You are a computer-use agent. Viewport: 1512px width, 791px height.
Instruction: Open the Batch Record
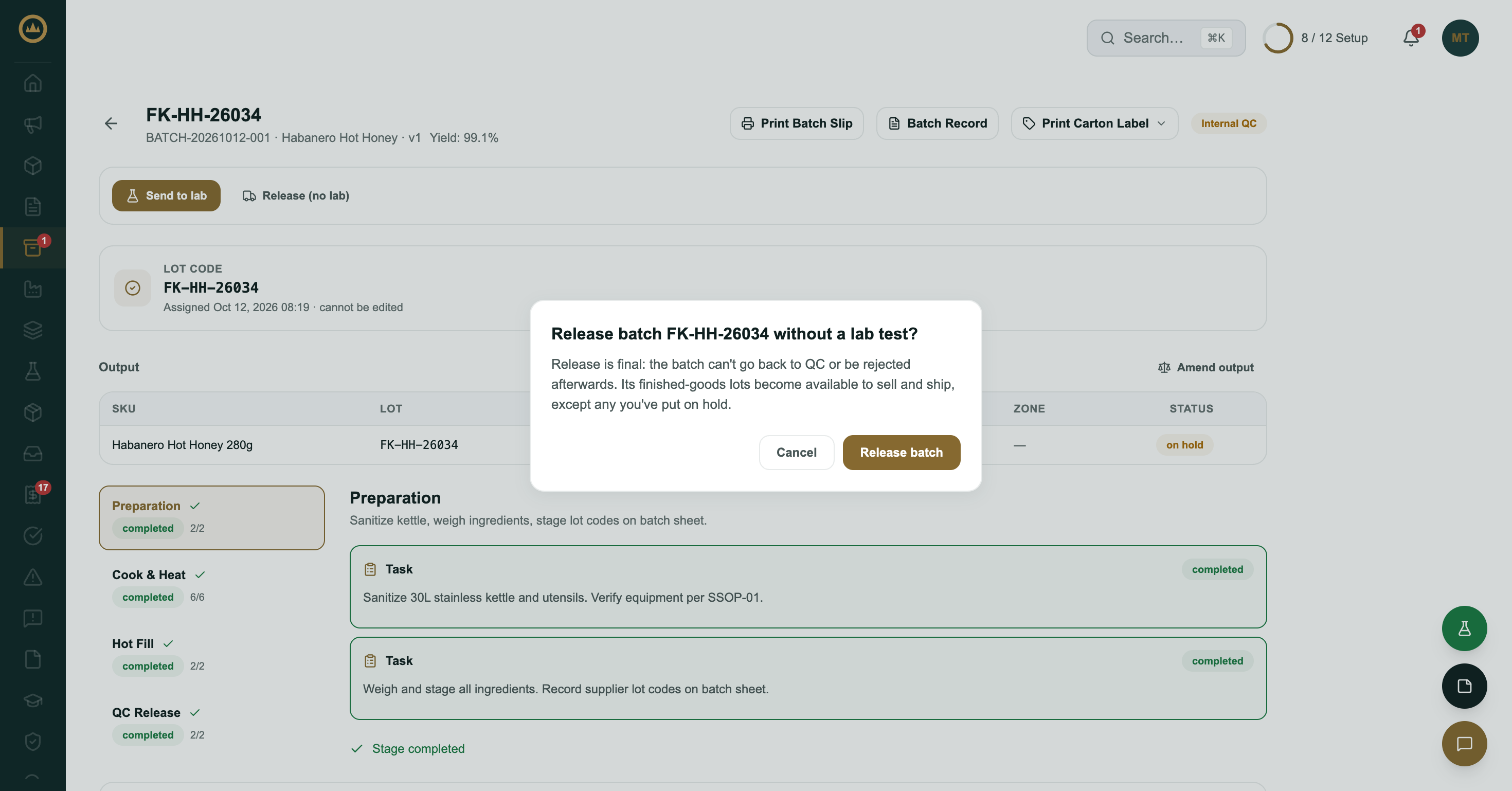click(x=937, y=123)
